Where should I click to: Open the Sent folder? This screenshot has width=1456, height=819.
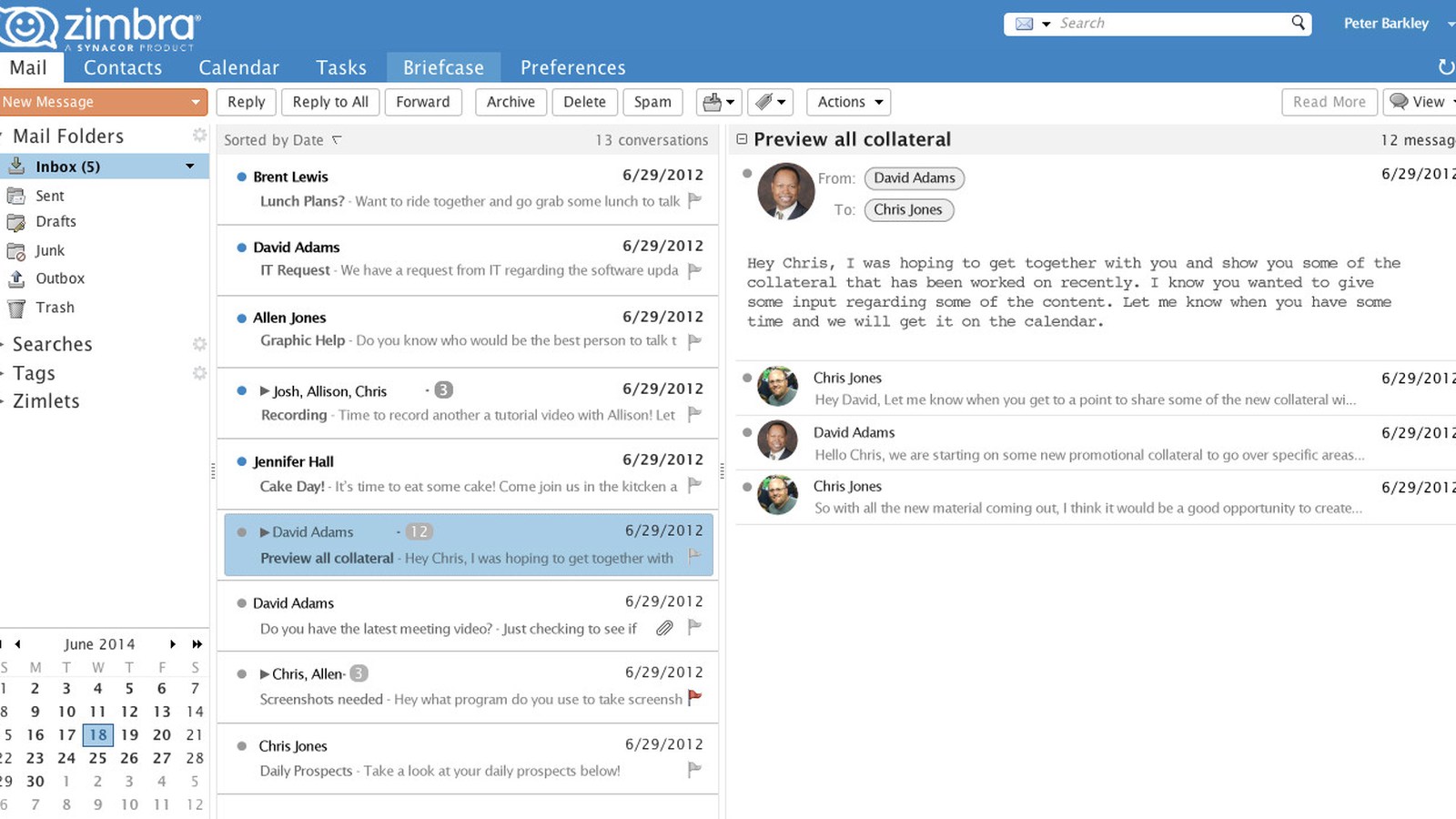pyautogui.click(x=50, y=196)
